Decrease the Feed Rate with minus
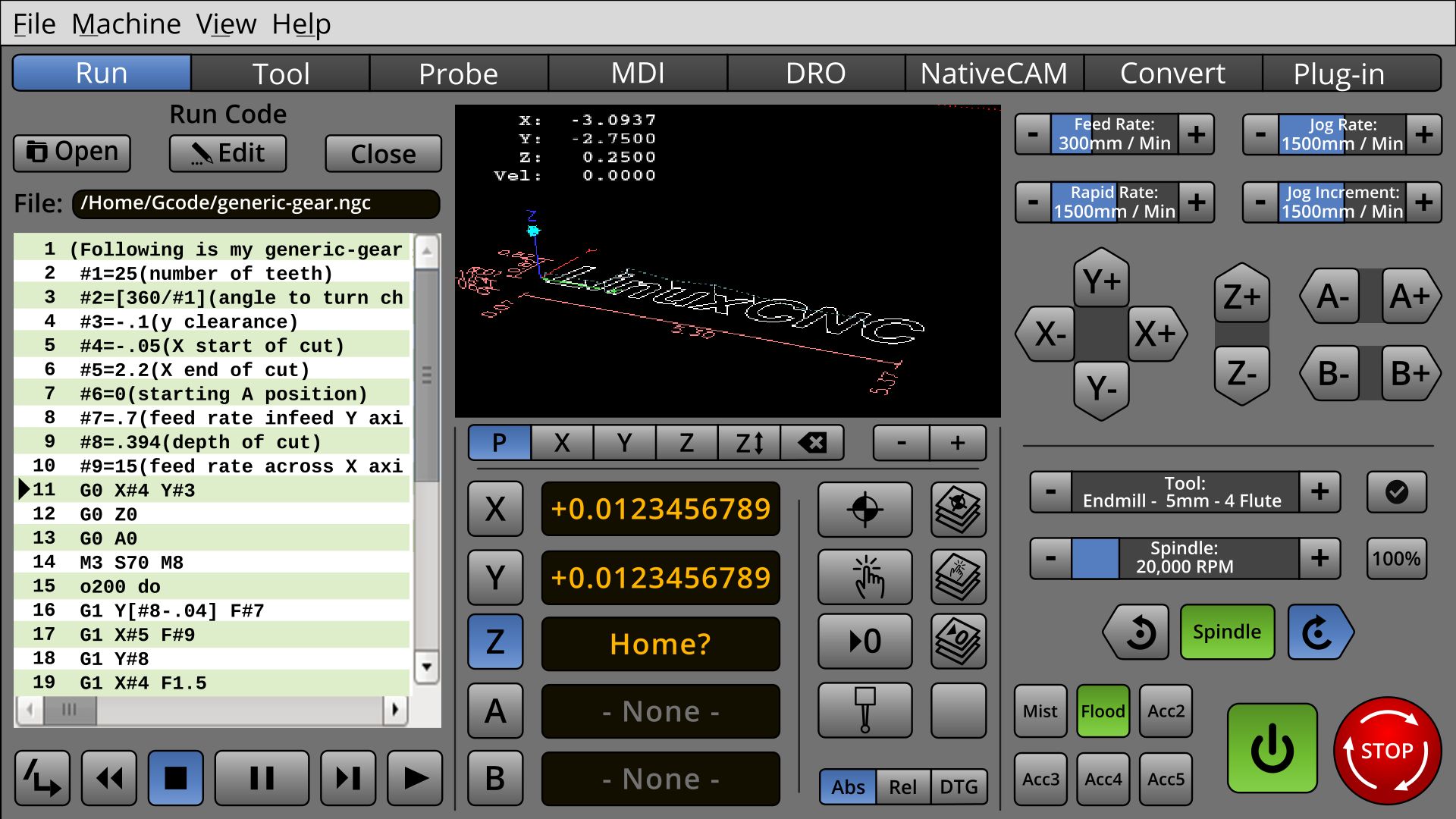 (1033, 134)
